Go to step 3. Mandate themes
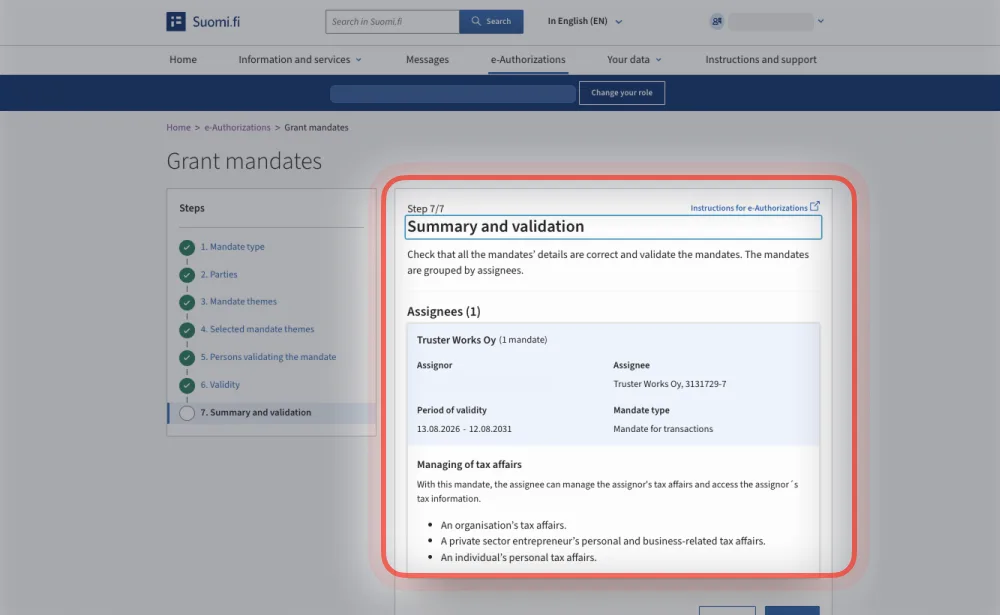Screen dimensions: 1000x615 (239, 302)
